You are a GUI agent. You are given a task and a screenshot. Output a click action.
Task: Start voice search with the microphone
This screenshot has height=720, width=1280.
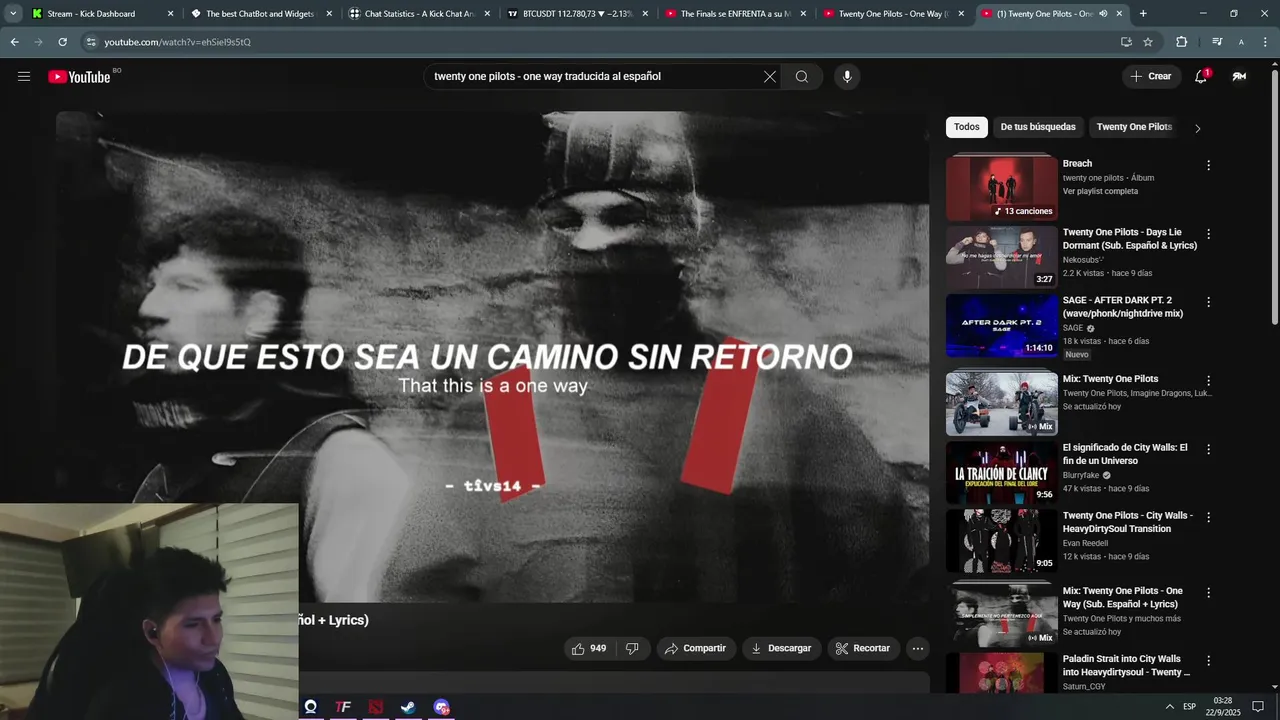(847, 77)
